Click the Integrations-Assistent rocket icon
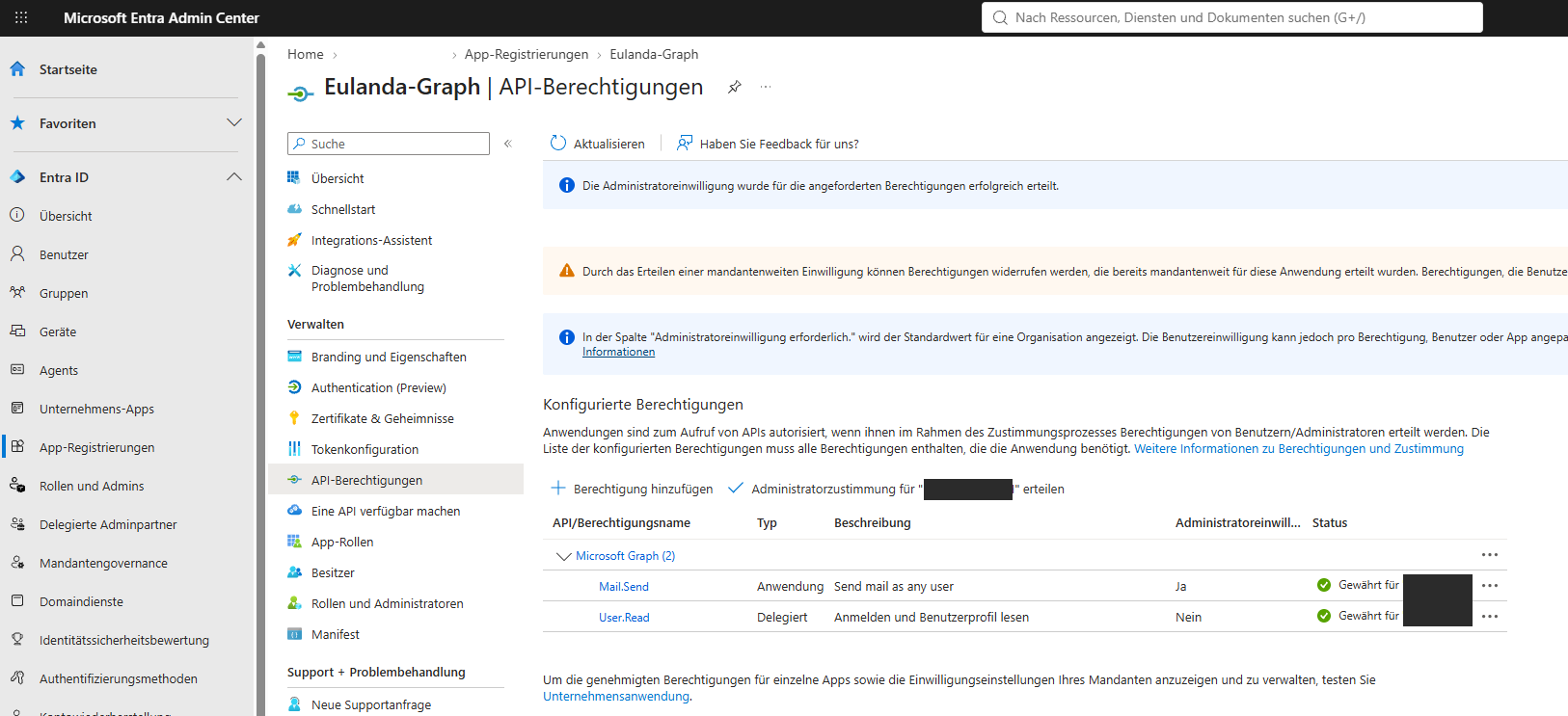Image resolution: width=1568 pixels, height=716 pixels. [294, 240]
